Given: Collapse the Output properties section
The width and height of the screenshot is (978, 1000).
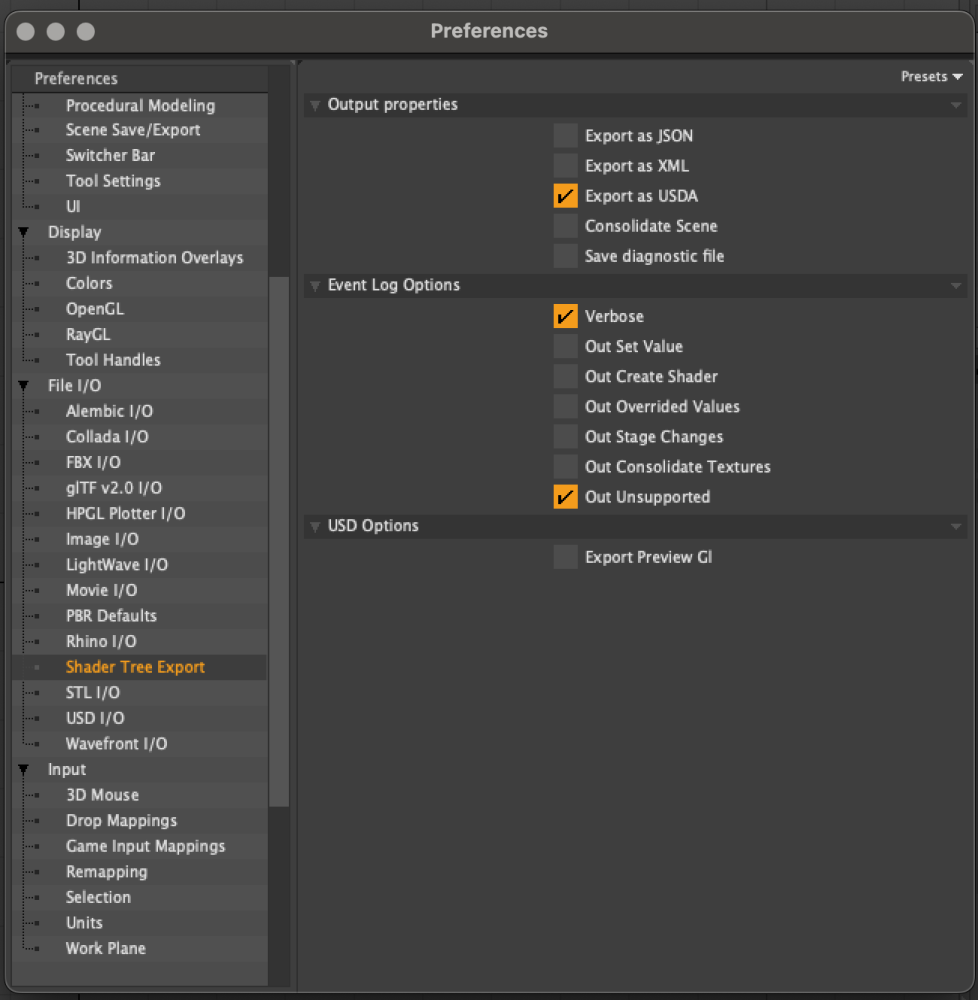Looking at the screenshot, I should 316,105.
